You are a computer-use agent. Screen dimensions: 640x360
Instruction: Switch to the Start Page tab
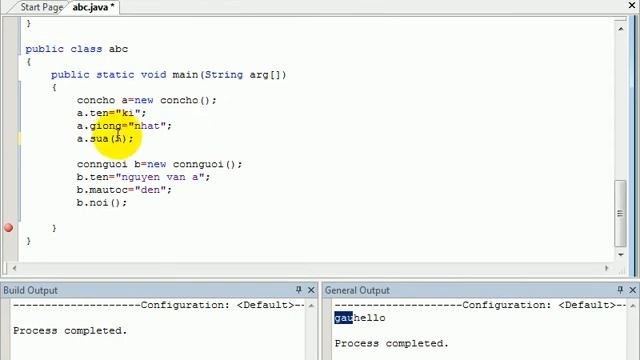pyautogui.click(x=42, y=7)
